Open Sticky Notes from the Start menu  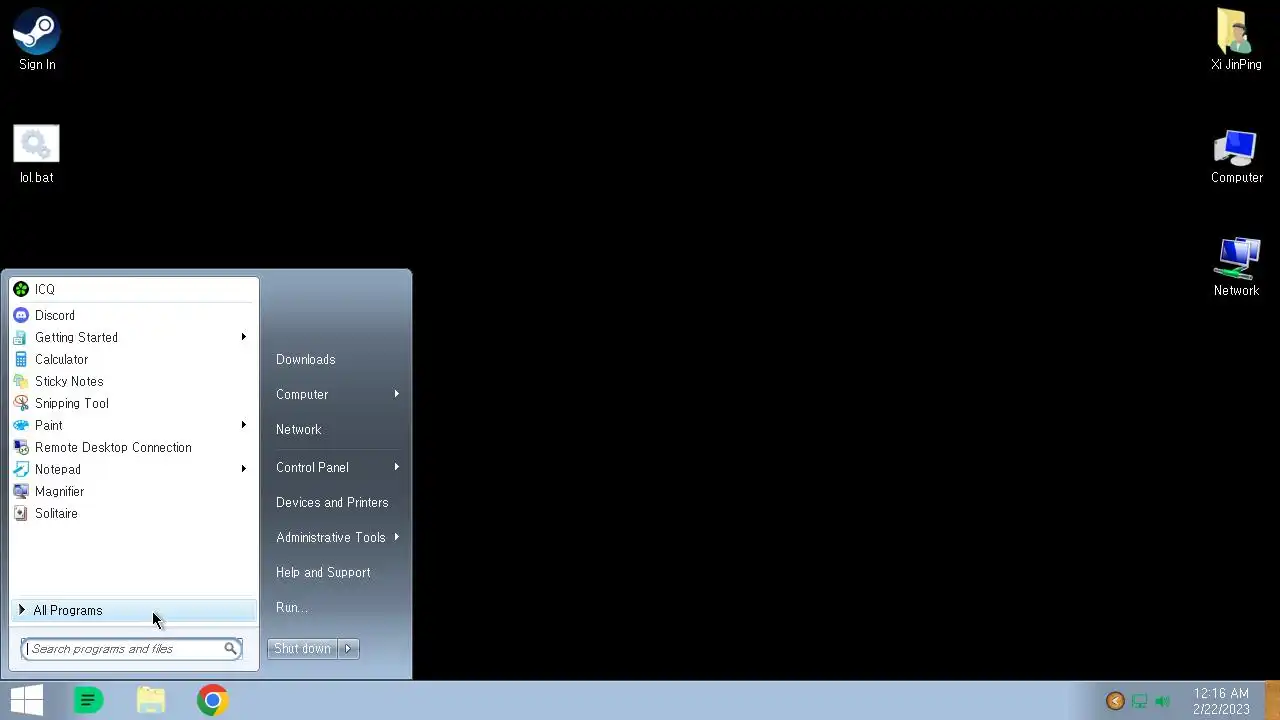click(134, 381)
